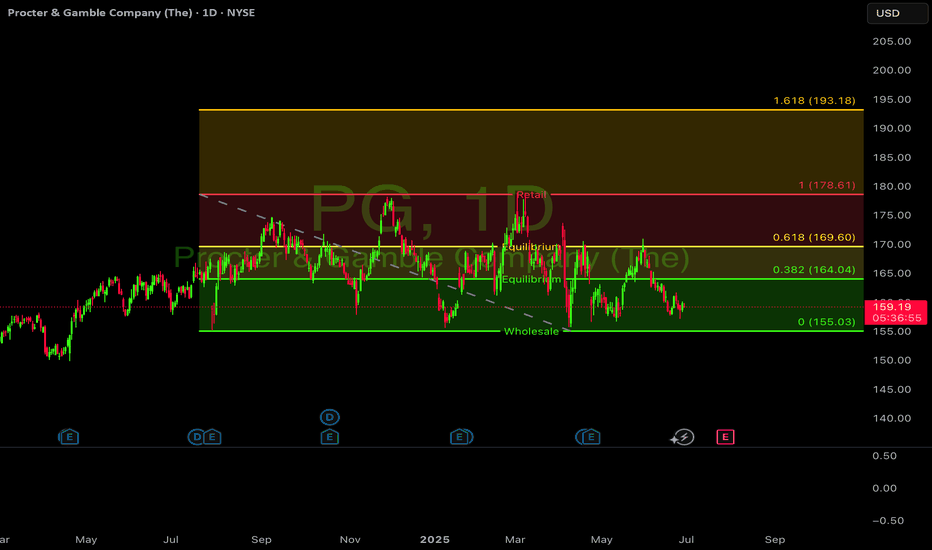The height and width of the screenshot is (550, 932).
Task: Click the red Retail line label
Action: 531,194
